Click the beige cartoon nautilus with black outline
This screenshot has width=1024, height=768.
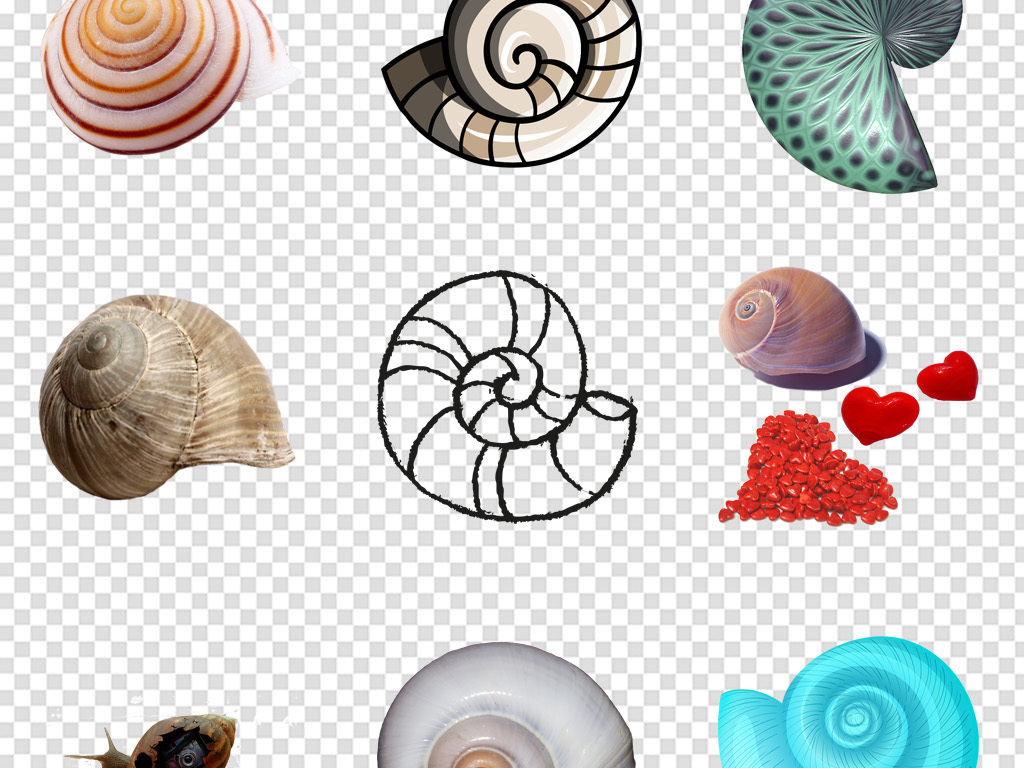512,82
